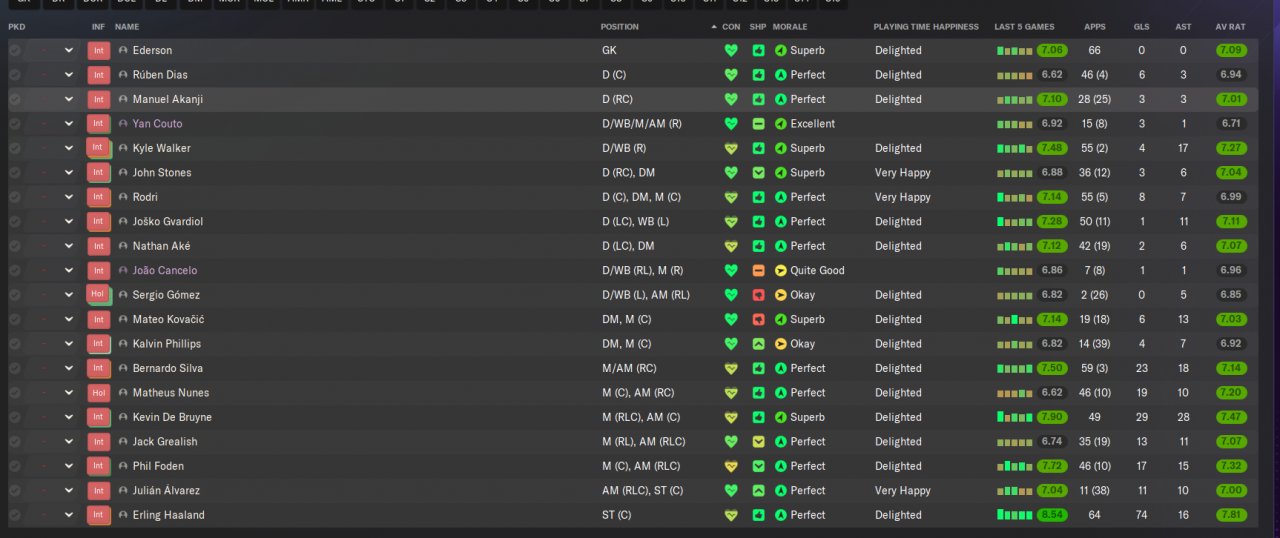Open the dropdown arrow on Nathan Aké's row
This screenshot has height=538, width=1280.
69,246
